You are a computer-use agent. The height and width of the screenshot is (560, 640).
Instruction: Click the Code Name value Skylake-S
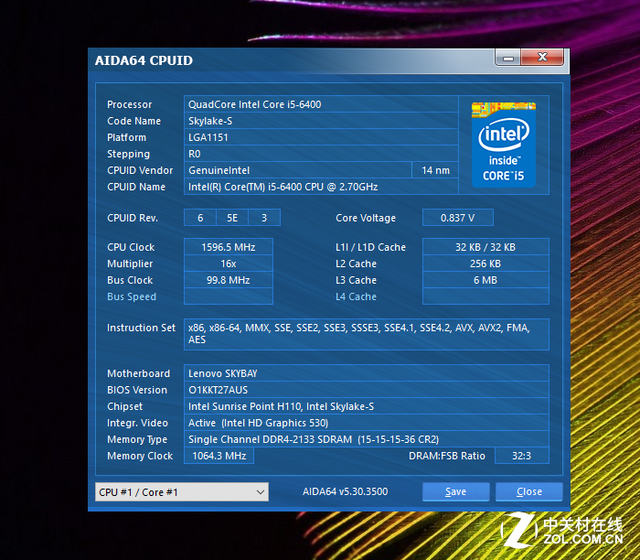[x=321, y=121]
